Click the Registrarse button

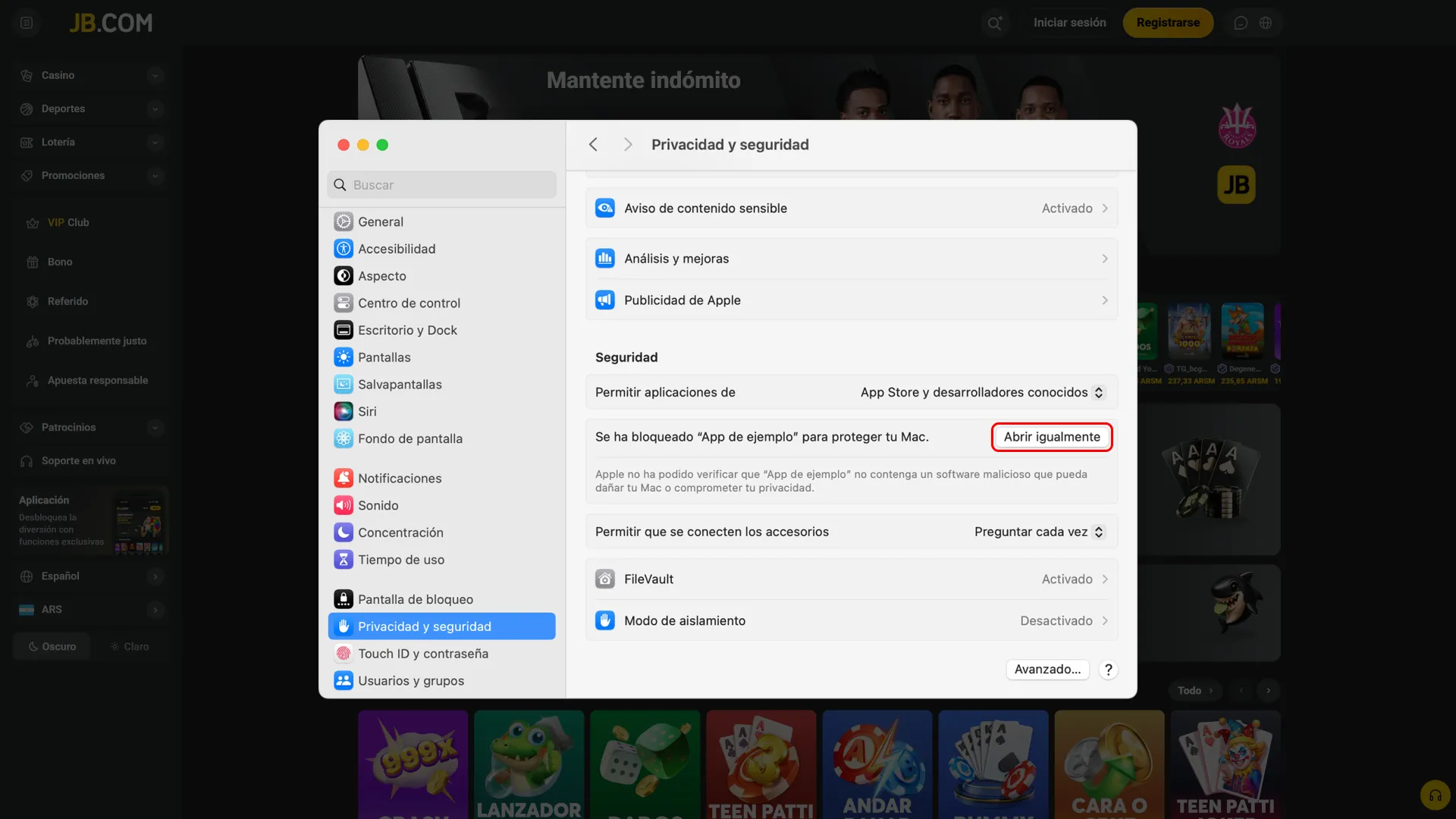tap(1167, 23)
